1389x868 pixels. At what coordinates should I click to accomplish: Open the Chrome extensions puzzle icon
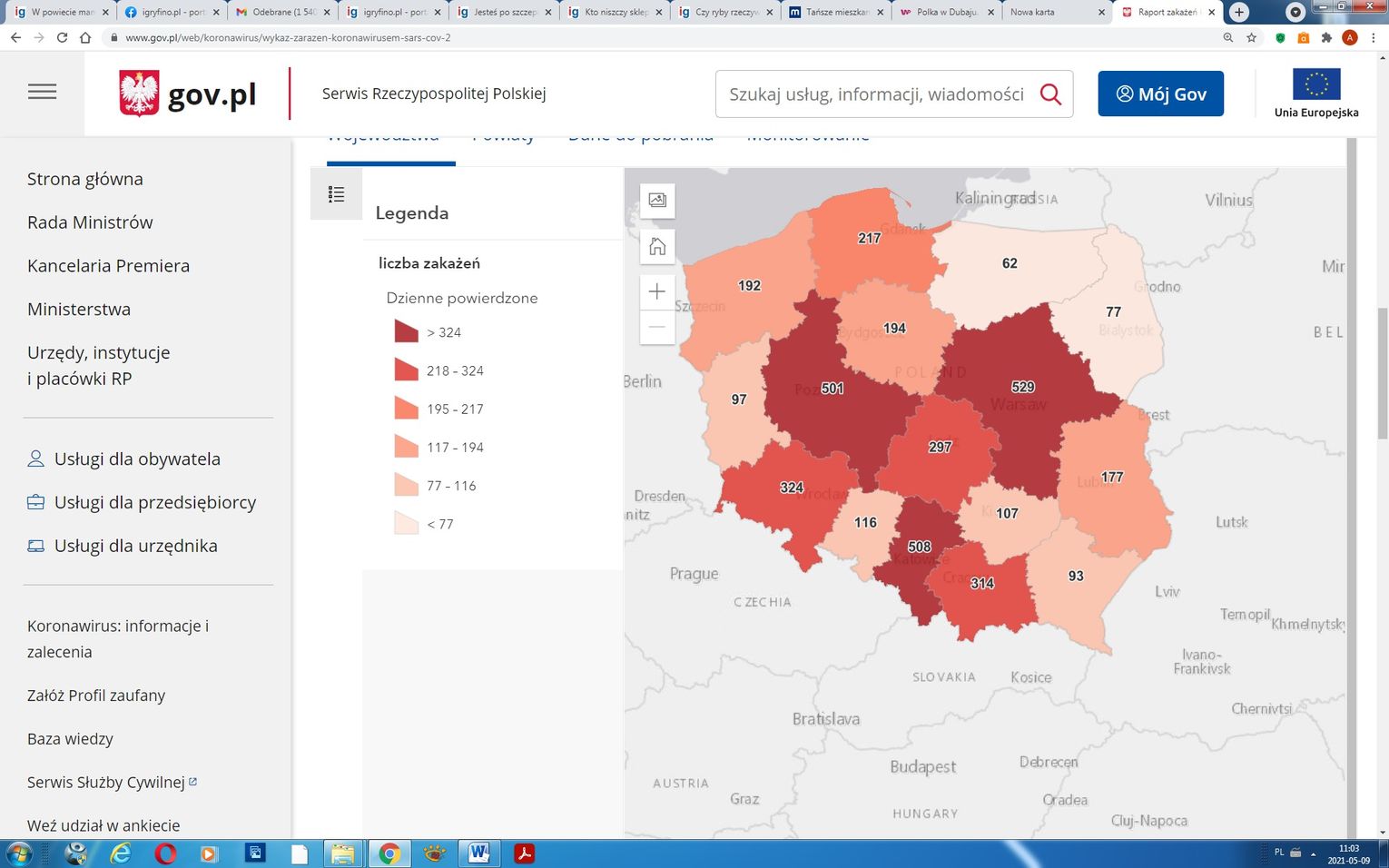[1326, 38]
